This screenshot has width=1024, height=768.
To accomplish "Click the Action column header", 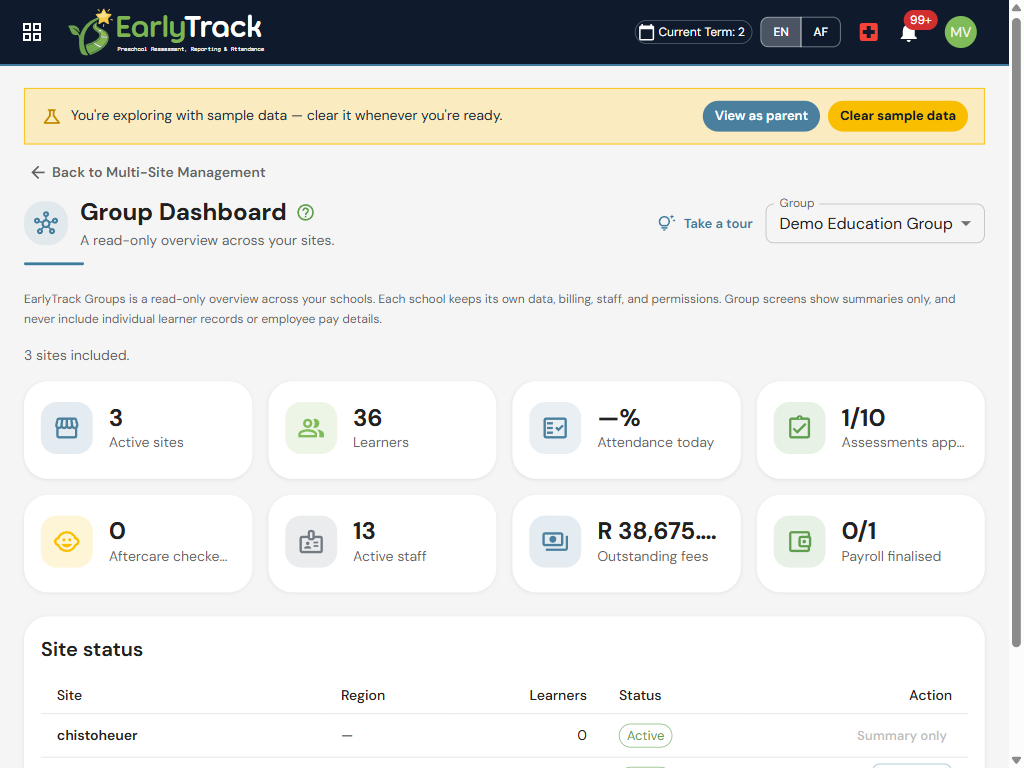I will coord(931,695).
